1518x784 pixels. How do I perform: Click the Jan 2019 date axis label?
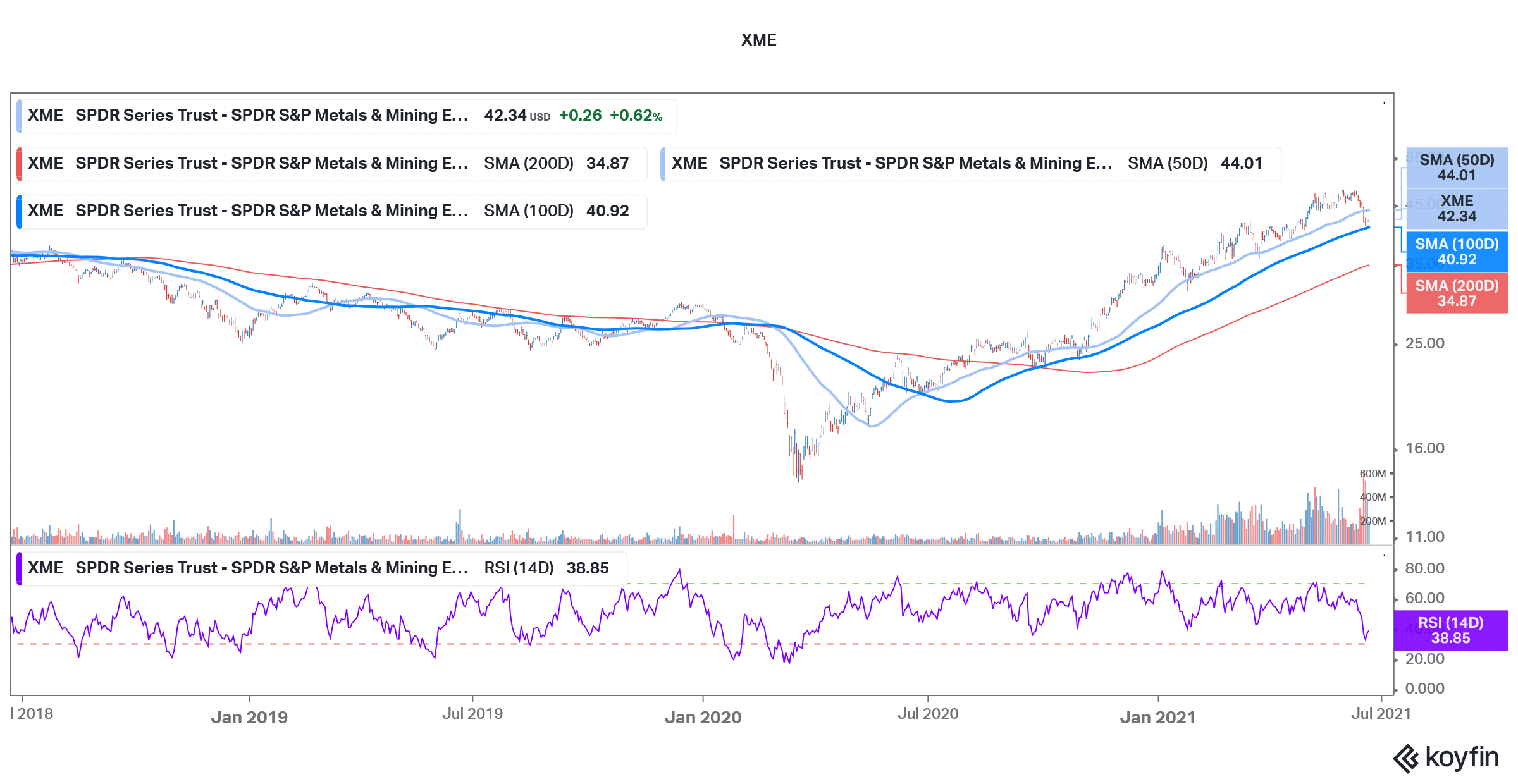249,718
